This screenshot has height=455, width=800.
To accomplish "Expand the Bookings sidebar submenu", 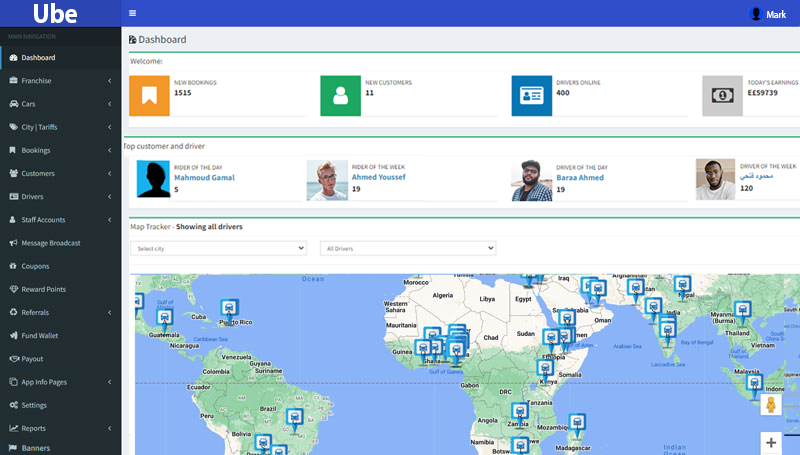I will click(x=60, y=150).
